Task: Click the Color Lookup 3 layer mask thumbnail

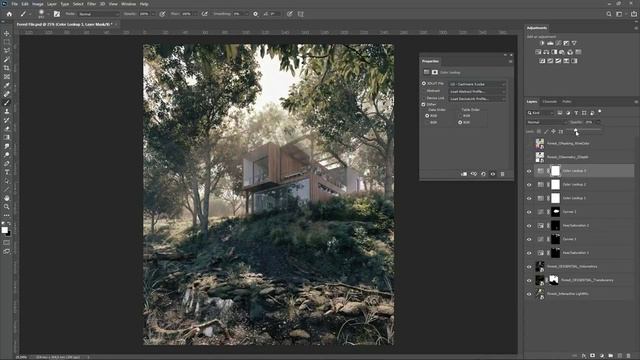Action: (x=556, y=171)
